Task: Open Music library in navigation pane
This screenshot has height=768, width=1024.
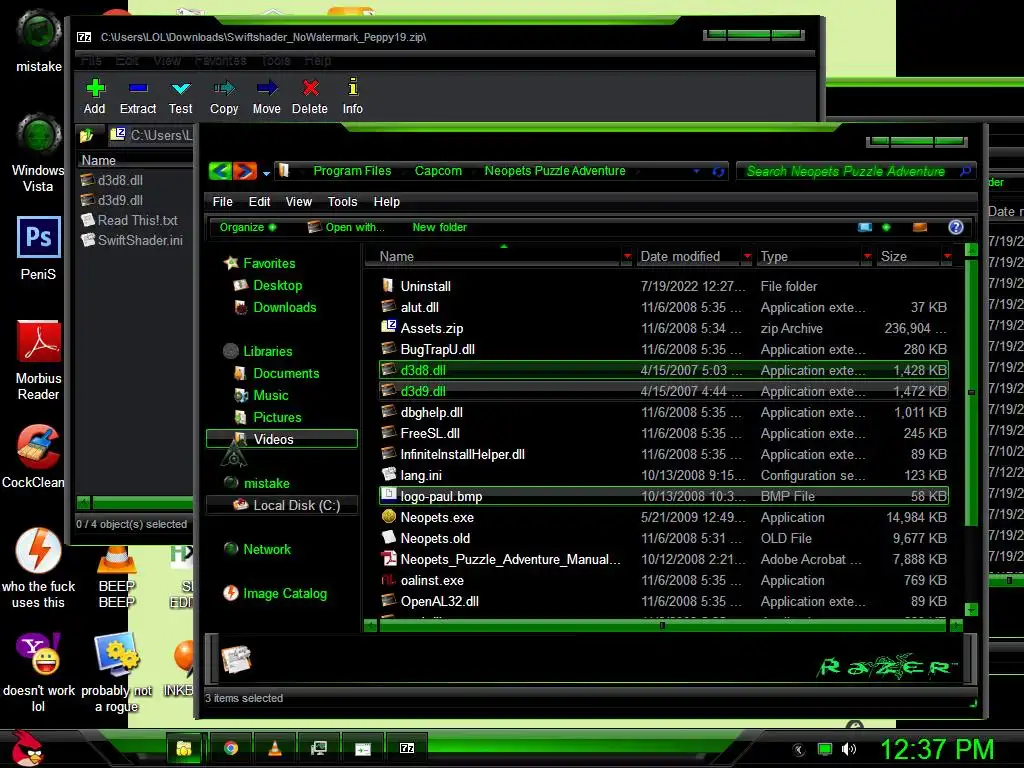Action: (x=261, y=395)
